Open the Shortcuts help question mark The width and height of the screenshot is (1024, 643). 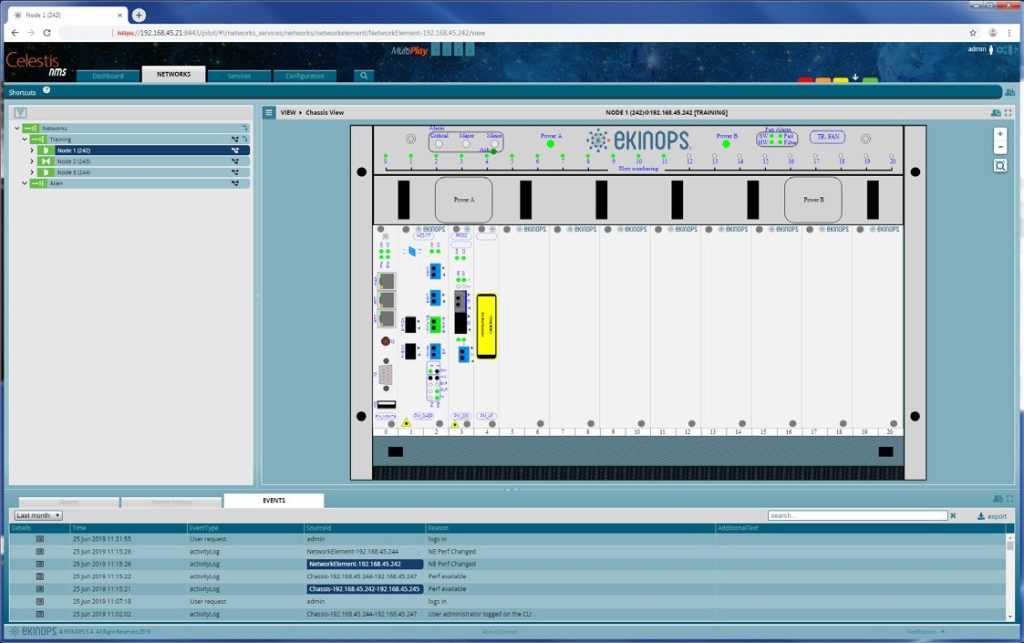coord(46,90)
